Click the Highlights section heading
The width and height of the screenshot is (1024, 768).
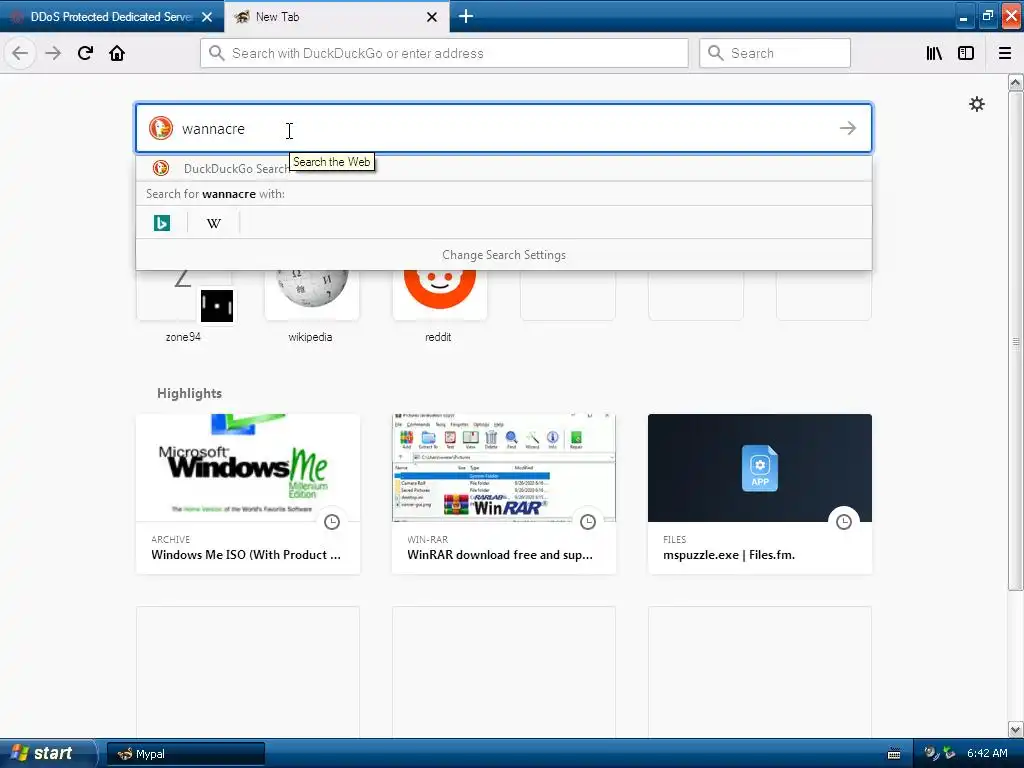[189, 393]
